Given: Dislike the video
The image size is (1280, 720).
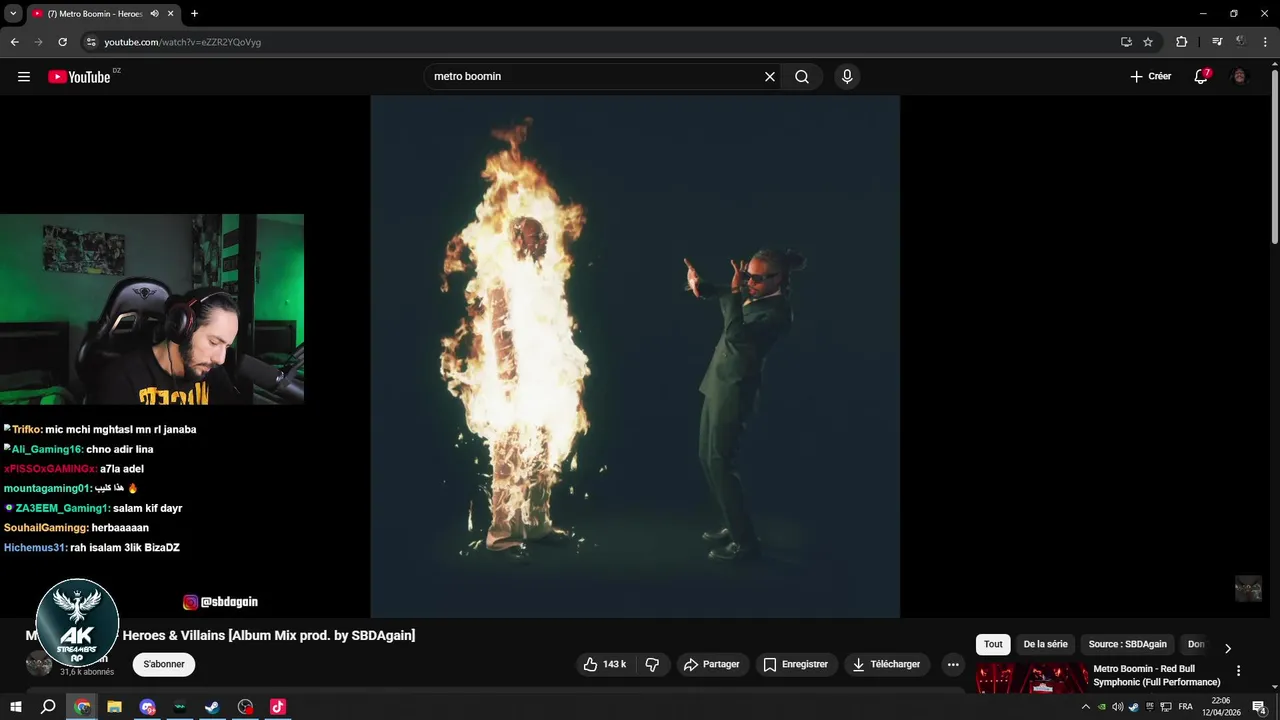Looking at the screenshot, I should tap(652, 664).
